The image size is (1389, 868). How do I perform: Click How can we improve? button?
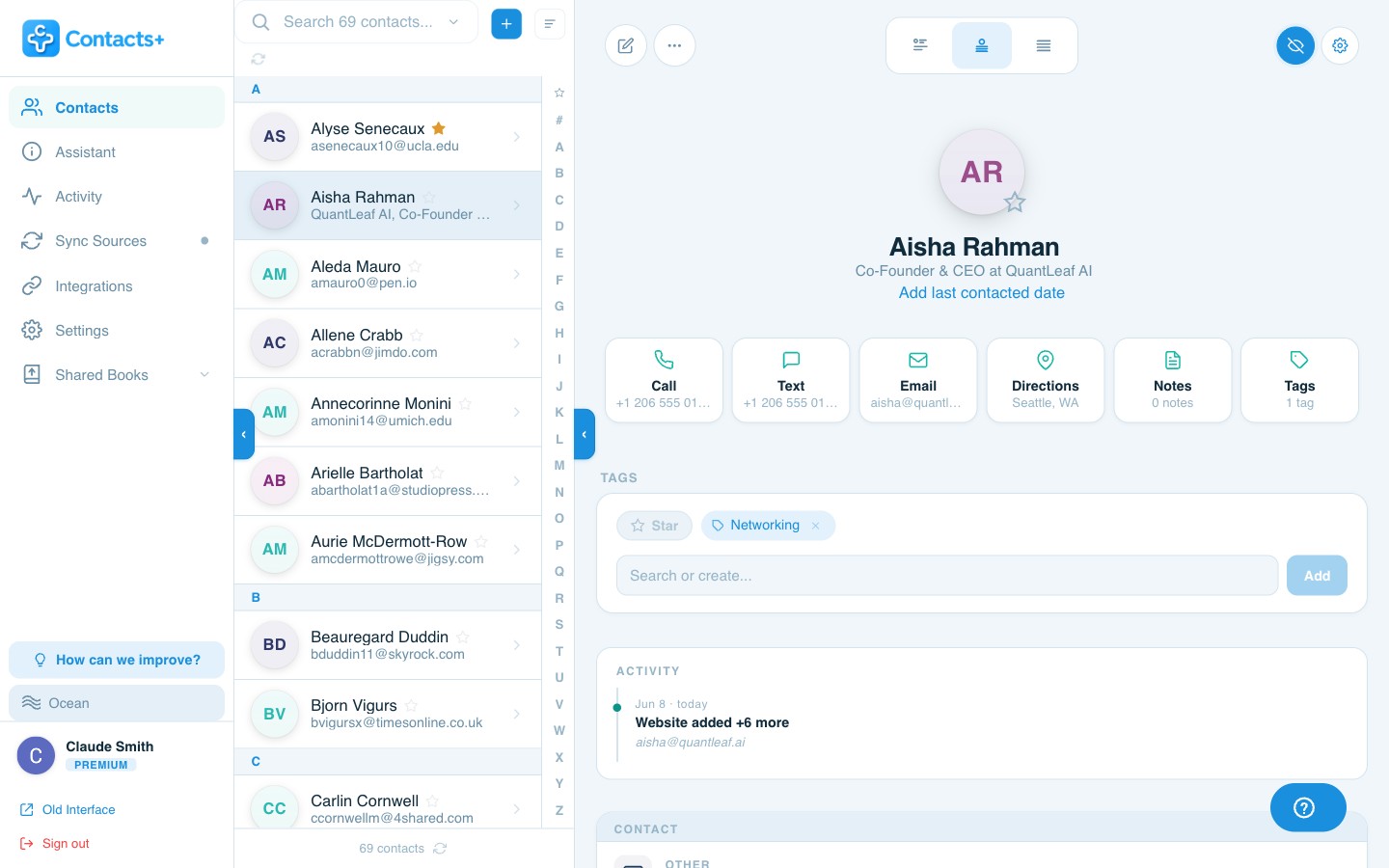[117, 660]
